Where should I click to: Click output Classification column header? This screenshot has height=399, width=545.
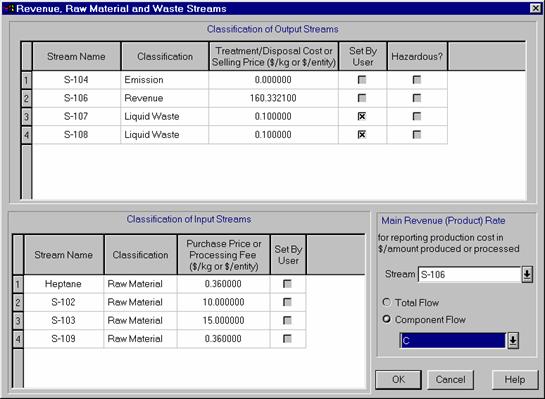(x=165, y=56)
